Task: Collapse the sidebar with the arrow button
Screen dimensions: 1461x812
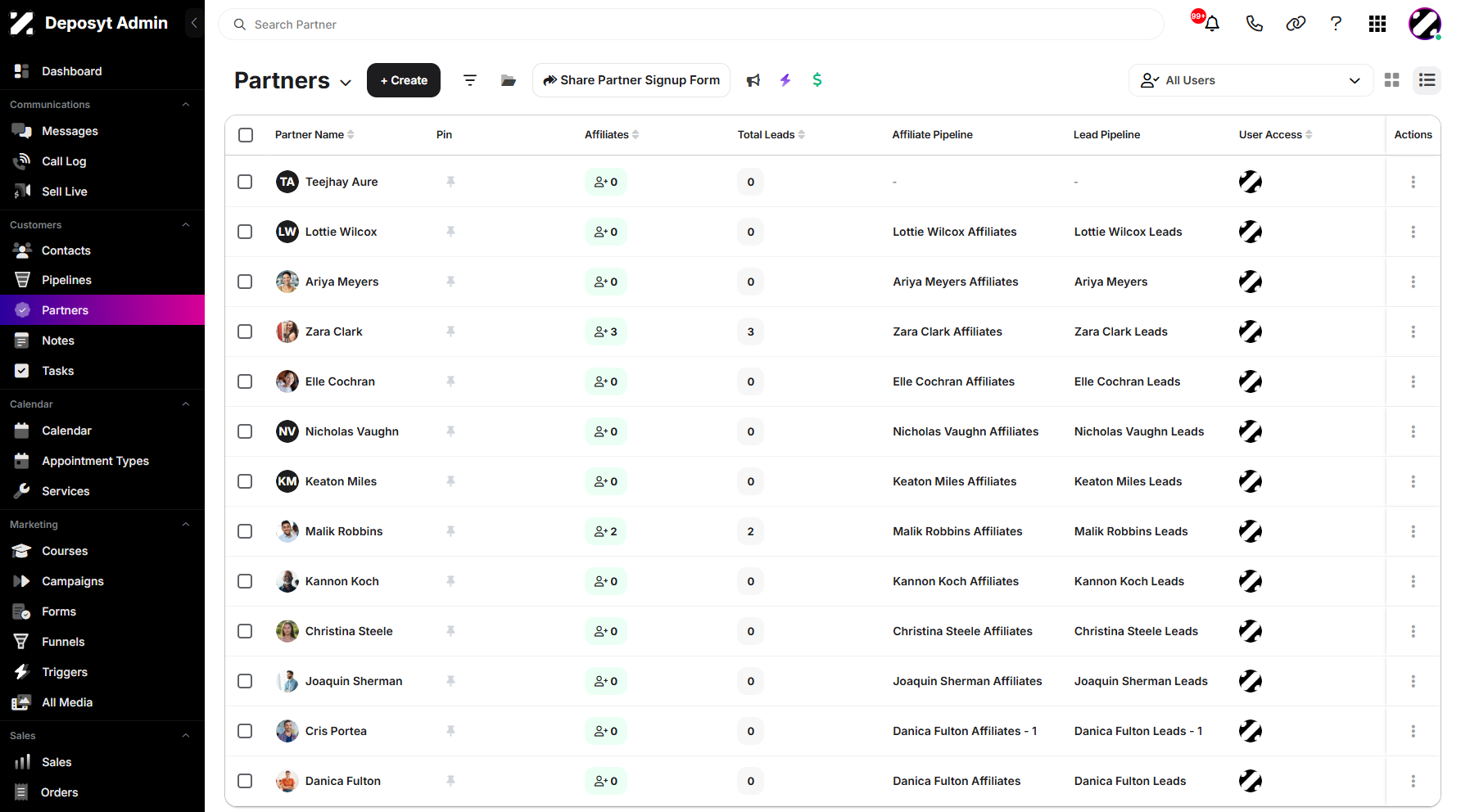Action: 194,23
